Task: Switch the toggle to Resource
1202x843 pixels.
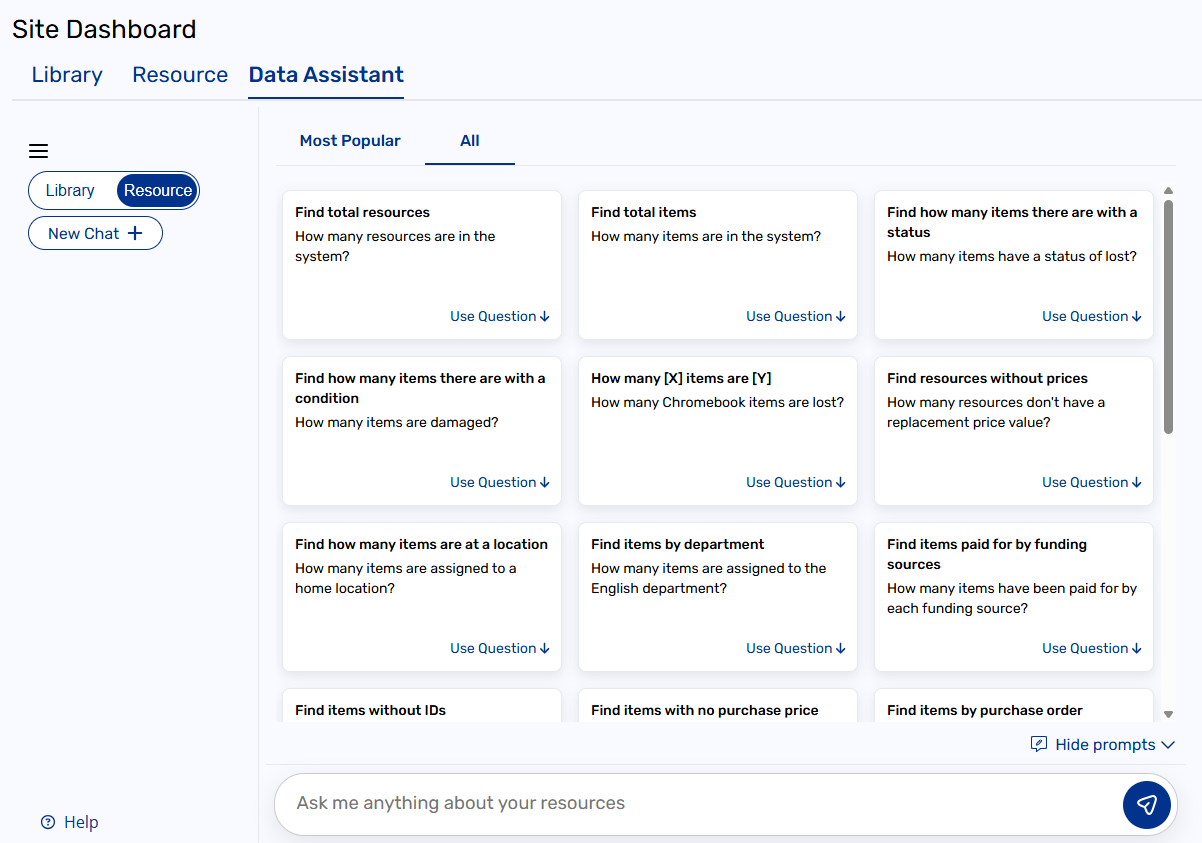Action: [x=158, y=190]
